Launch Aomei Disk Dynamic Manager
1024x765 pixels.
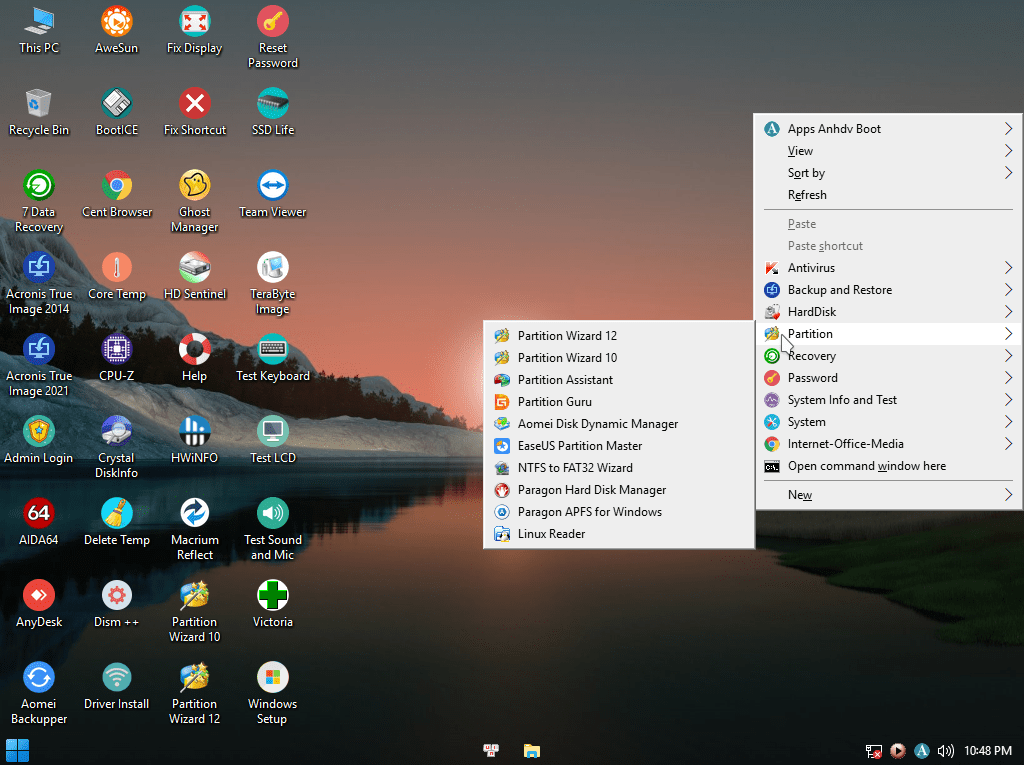(619, 424)
